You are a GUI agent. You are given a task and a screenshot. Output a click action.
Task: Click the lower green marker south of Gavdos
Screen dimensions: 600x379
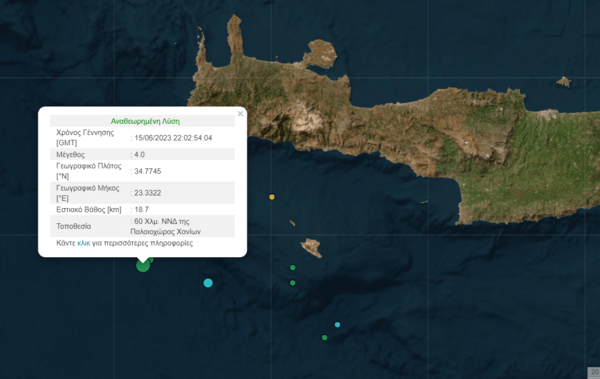293,283
